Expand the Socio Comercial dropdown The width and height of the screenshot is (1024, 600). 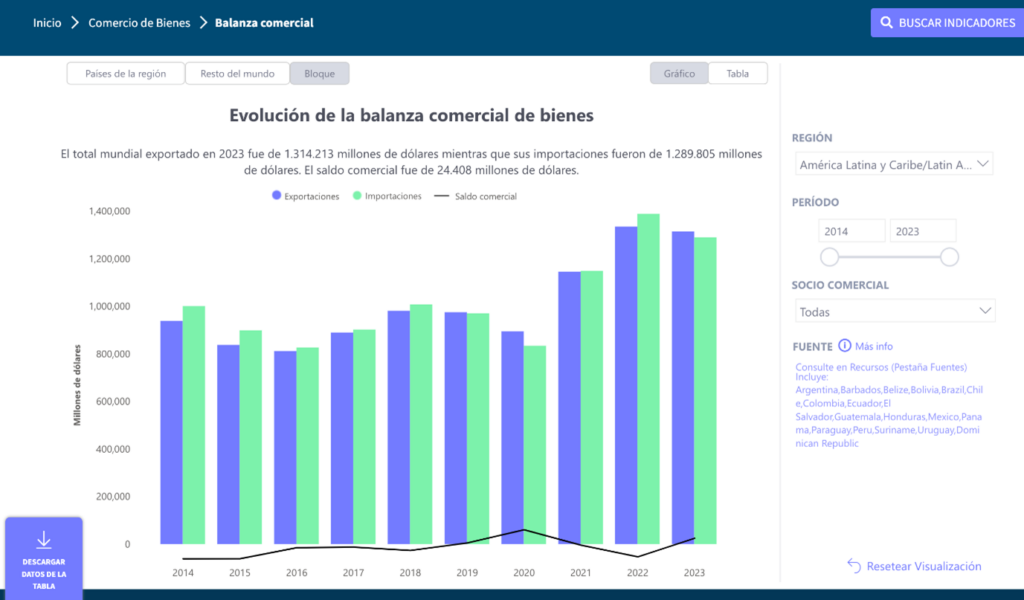(894, 312)
